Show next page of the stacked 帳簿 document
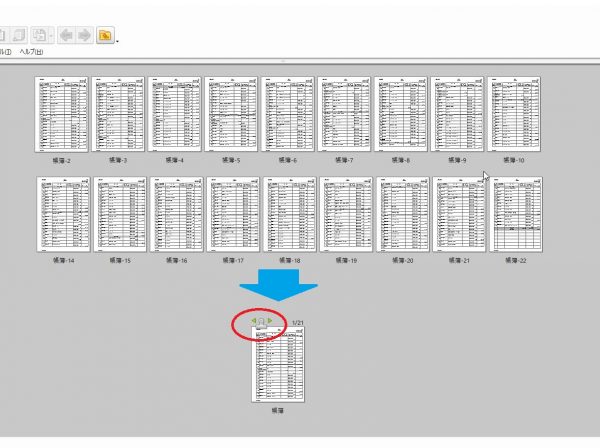Image resolution: width=600 pixels, height=448 pixels. pos(270,321)
